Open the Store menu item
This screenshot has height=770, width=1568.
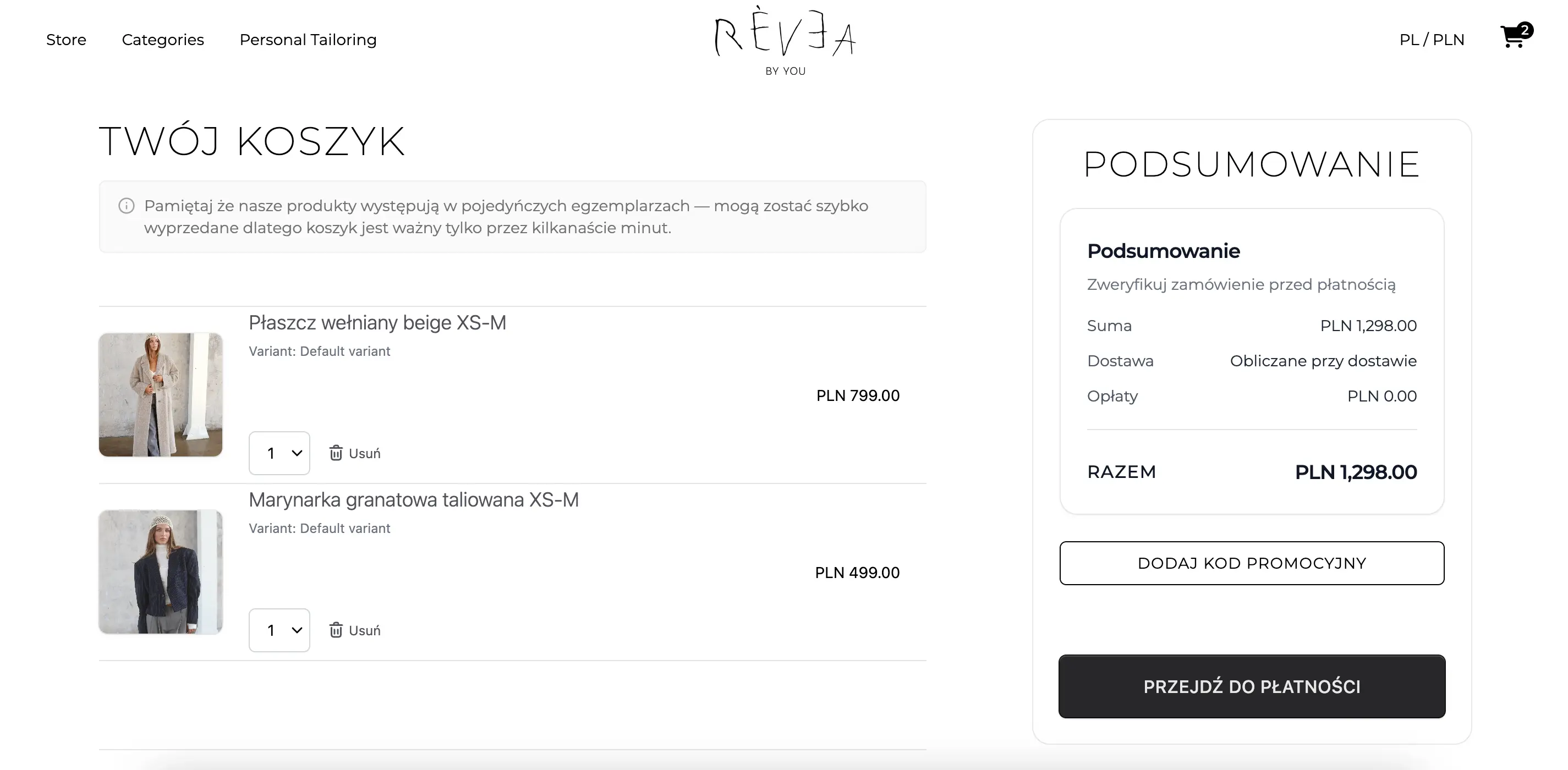pyautogui.click(x=67, y=40)
